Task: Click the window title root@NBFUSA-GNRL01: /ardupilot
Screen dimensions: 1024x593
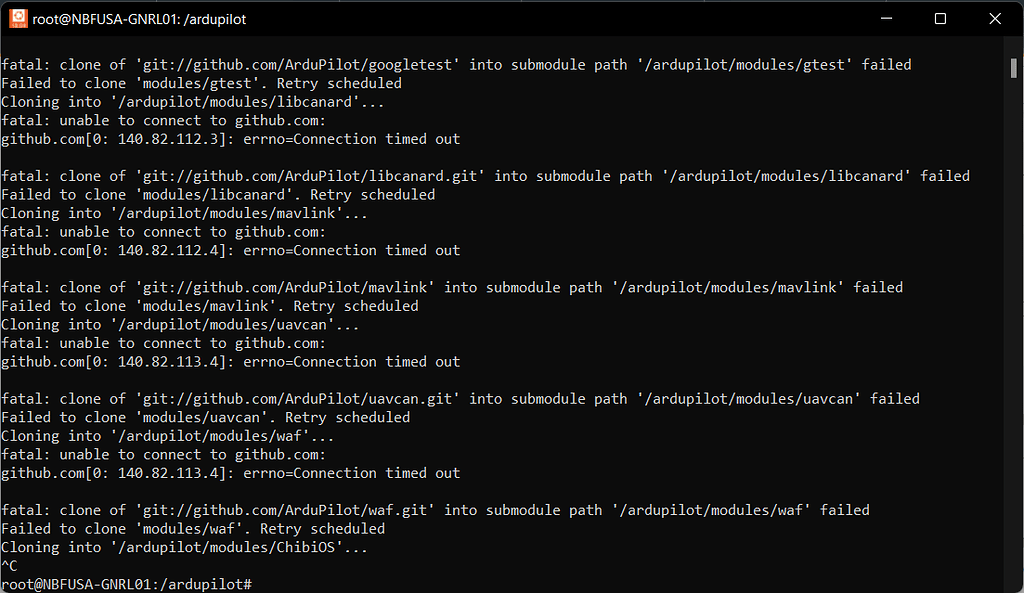Action: pyautogui.click(x=139, y=20)
